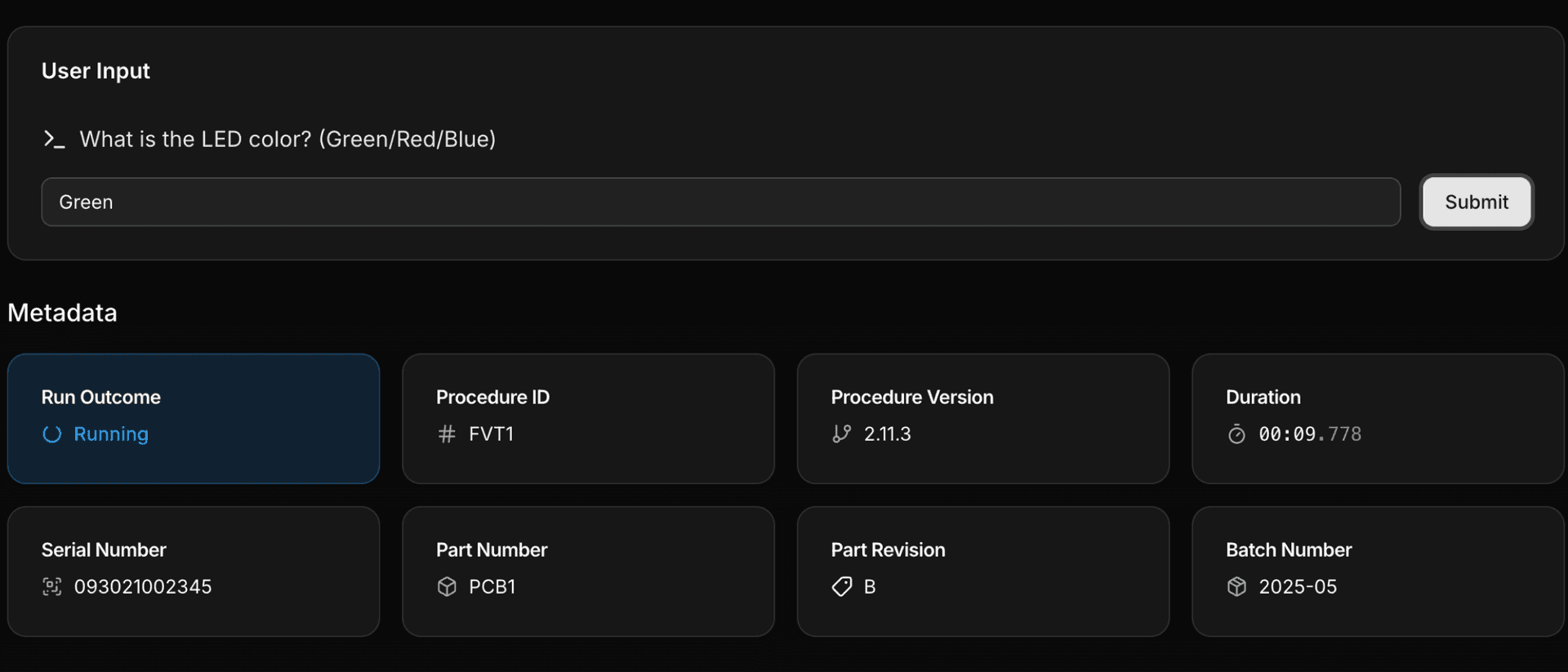Select the Part Number card heading
This screenshot has height=672, width=1568.
pyautogui.click(x=492, y=550)
